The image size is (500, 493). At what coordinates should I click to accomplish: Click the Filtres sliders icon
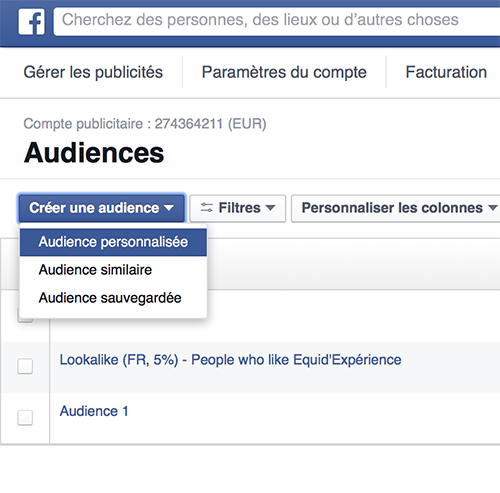tap(207, 208)
